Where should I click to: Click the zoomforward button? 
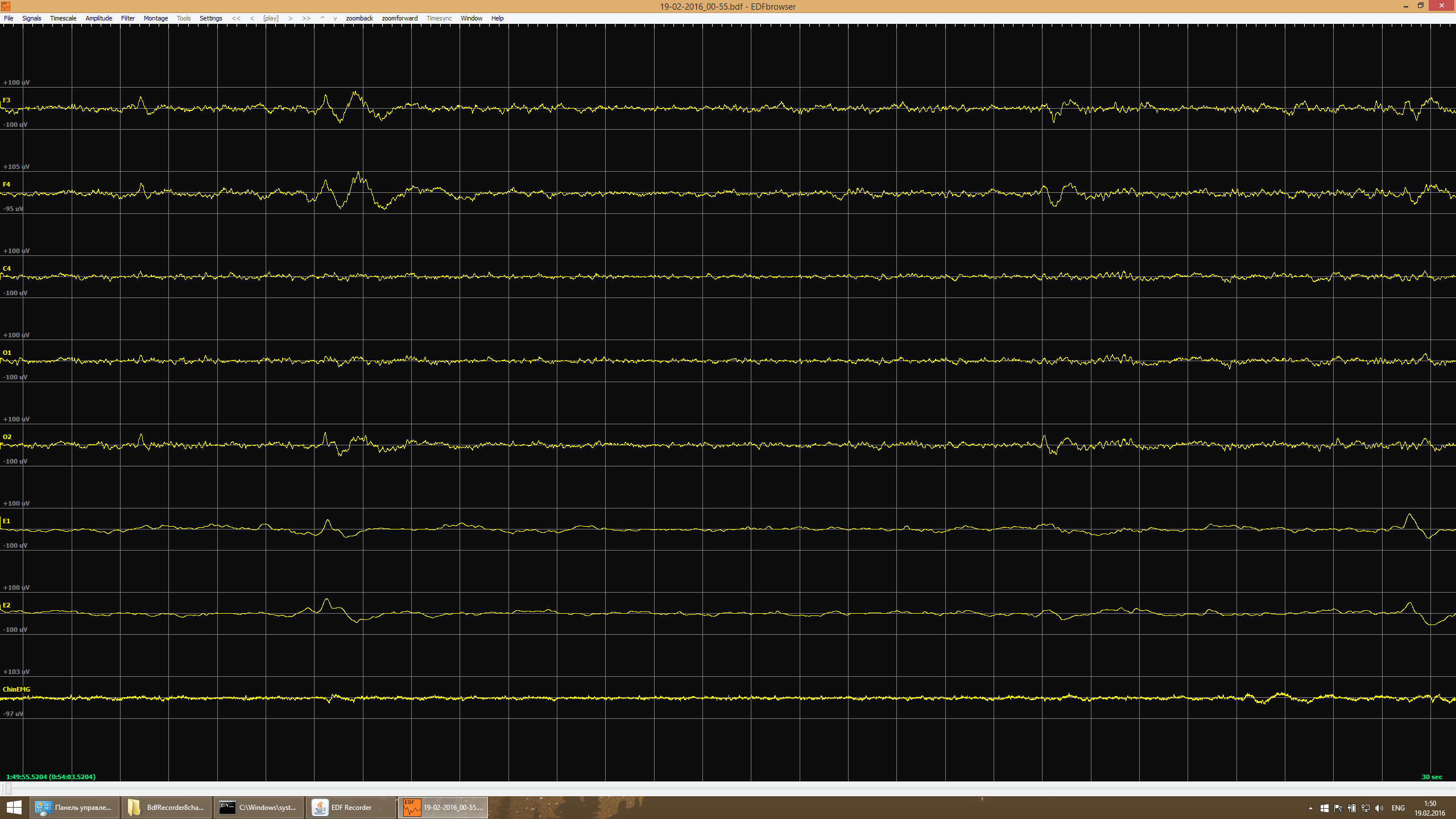pyautogui.click(x=399, y=18)
